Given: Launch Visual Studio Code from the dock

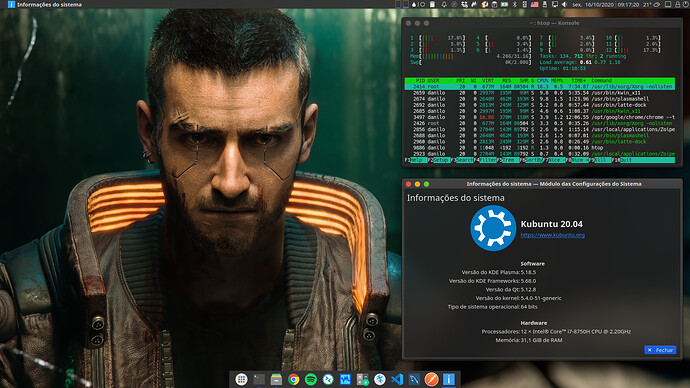Looking at the screenshot, I should (x=397, y=379).
